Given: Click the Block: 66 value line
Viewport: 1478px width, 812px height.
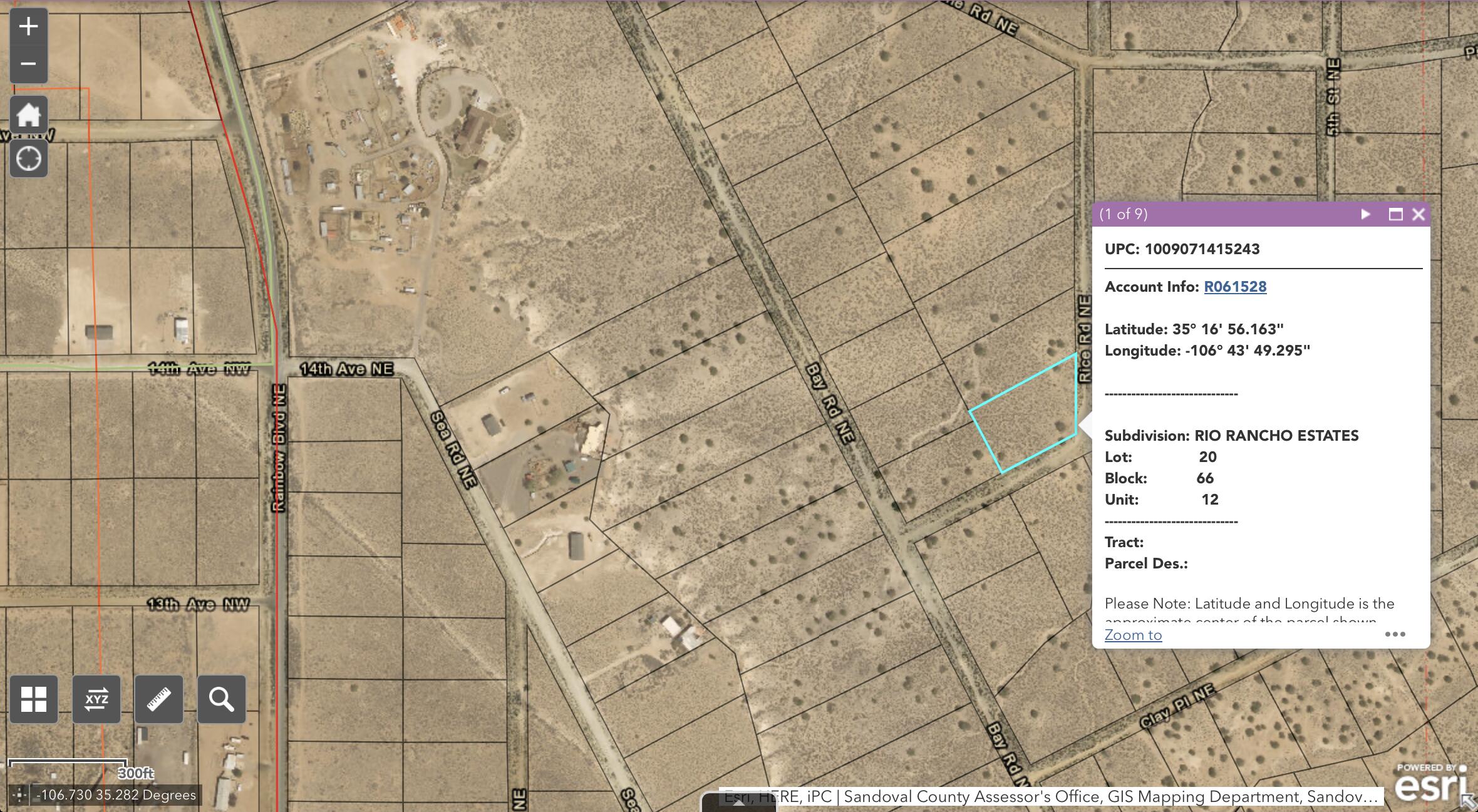Looking at the screenshot, I should [x=1159, y=478].
